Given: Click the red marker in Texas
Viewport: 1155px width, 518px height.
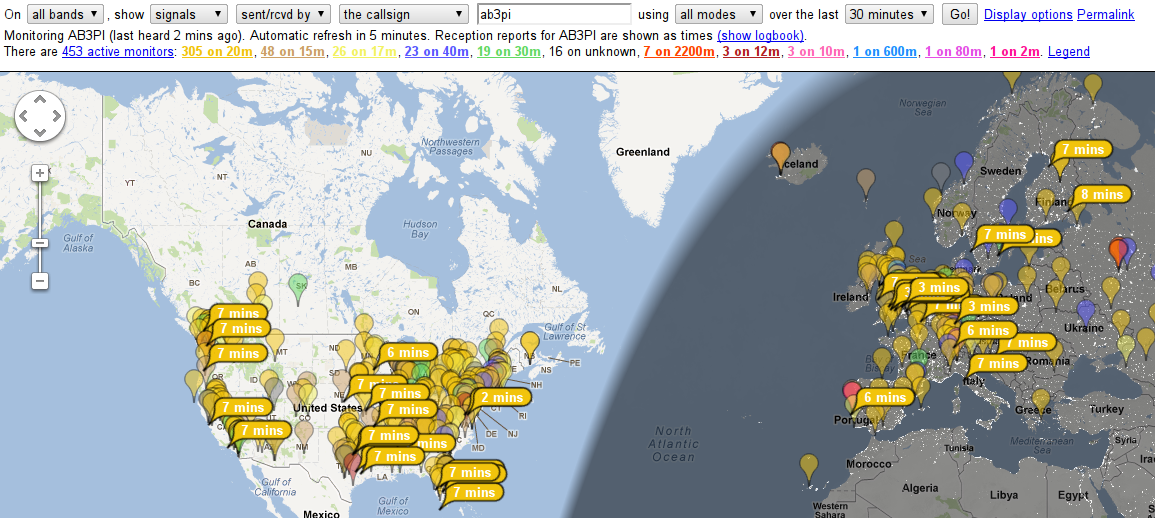Looking at the screenshot, I should click(x=353, y=466).
